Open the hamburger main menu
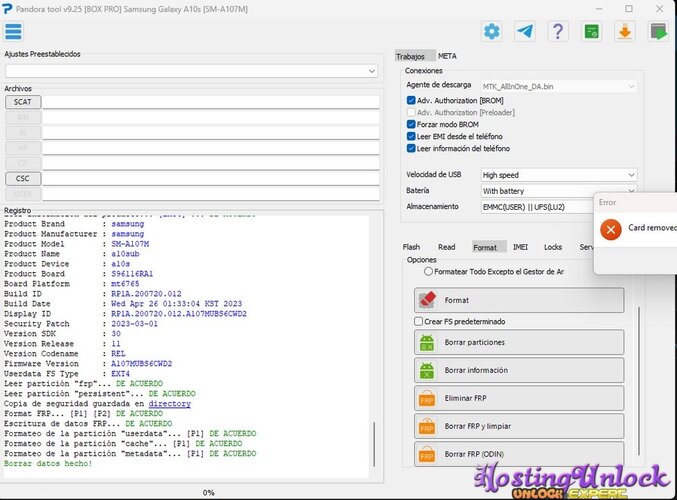Image resolution: width=677 pixels, height=500 pixels. pos(13,32)
